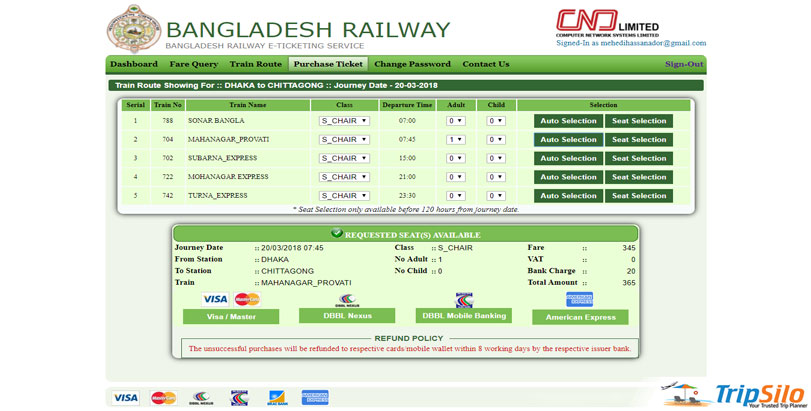Click the DBBL Nexus logo icon in the payment panel

click(347, 300)
